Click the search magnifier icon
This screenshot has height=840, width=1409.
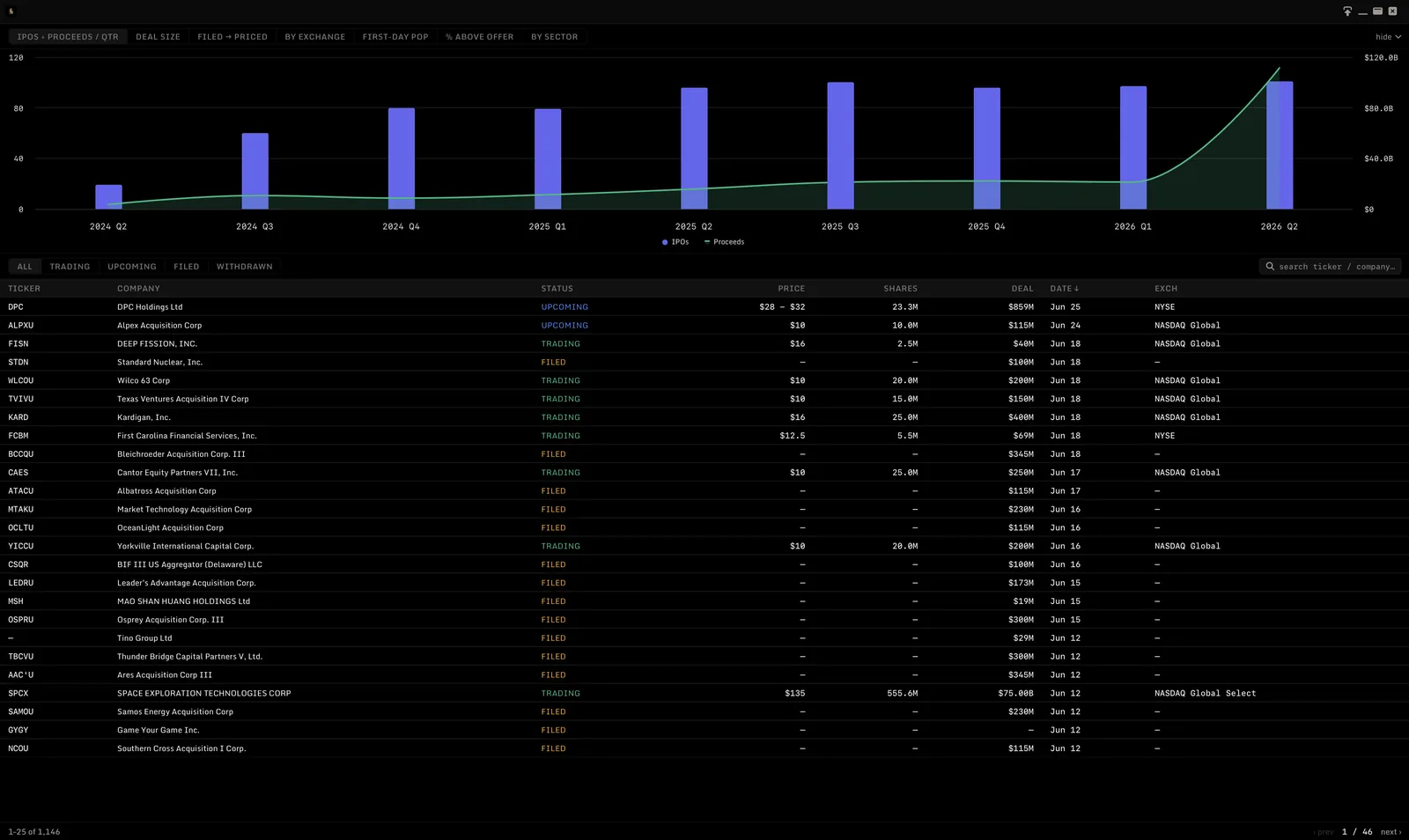1270,266
